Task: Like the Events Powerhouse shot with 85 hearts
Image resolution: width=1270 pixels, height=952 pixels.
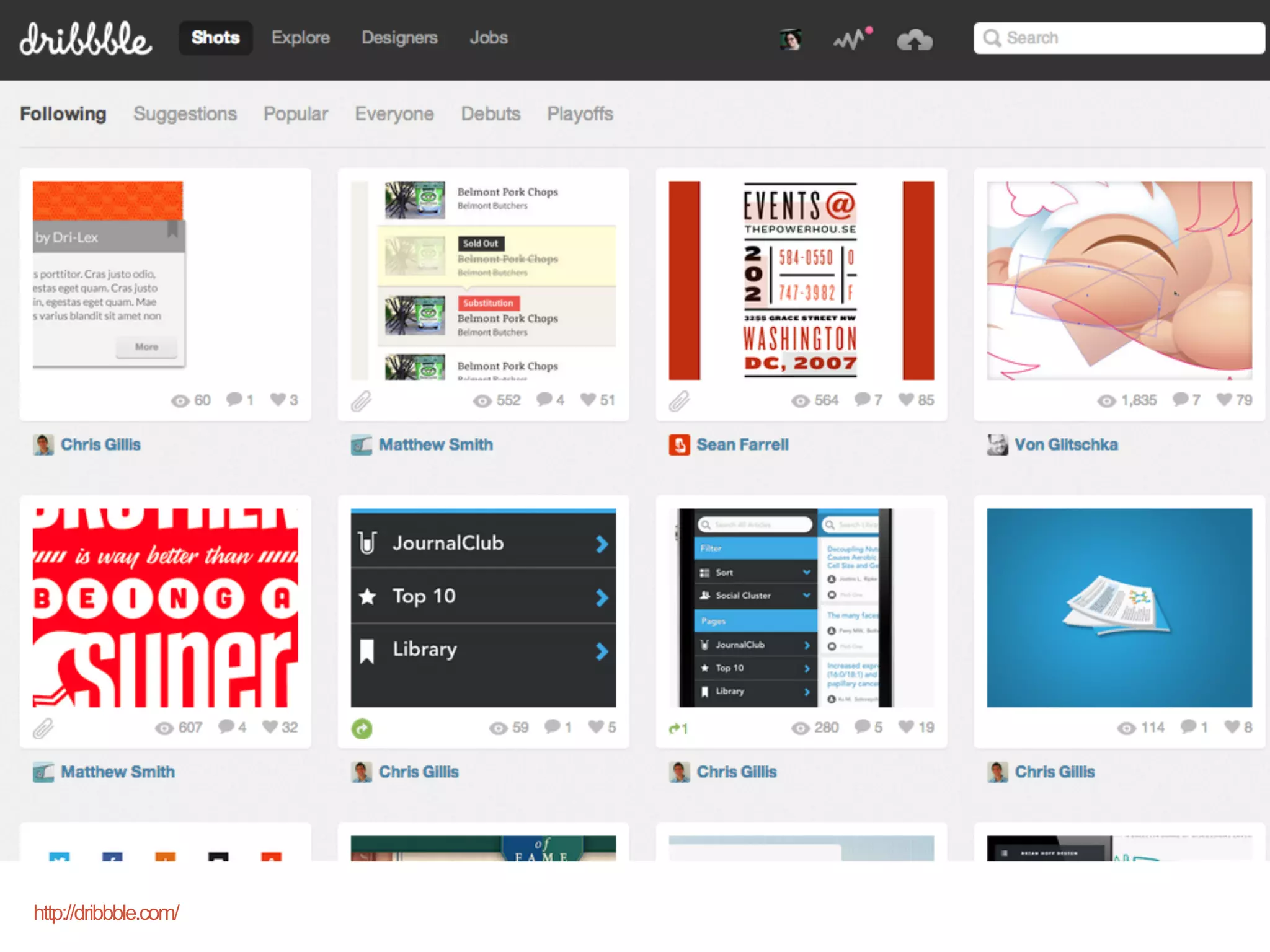Action: tap(906, 400)
